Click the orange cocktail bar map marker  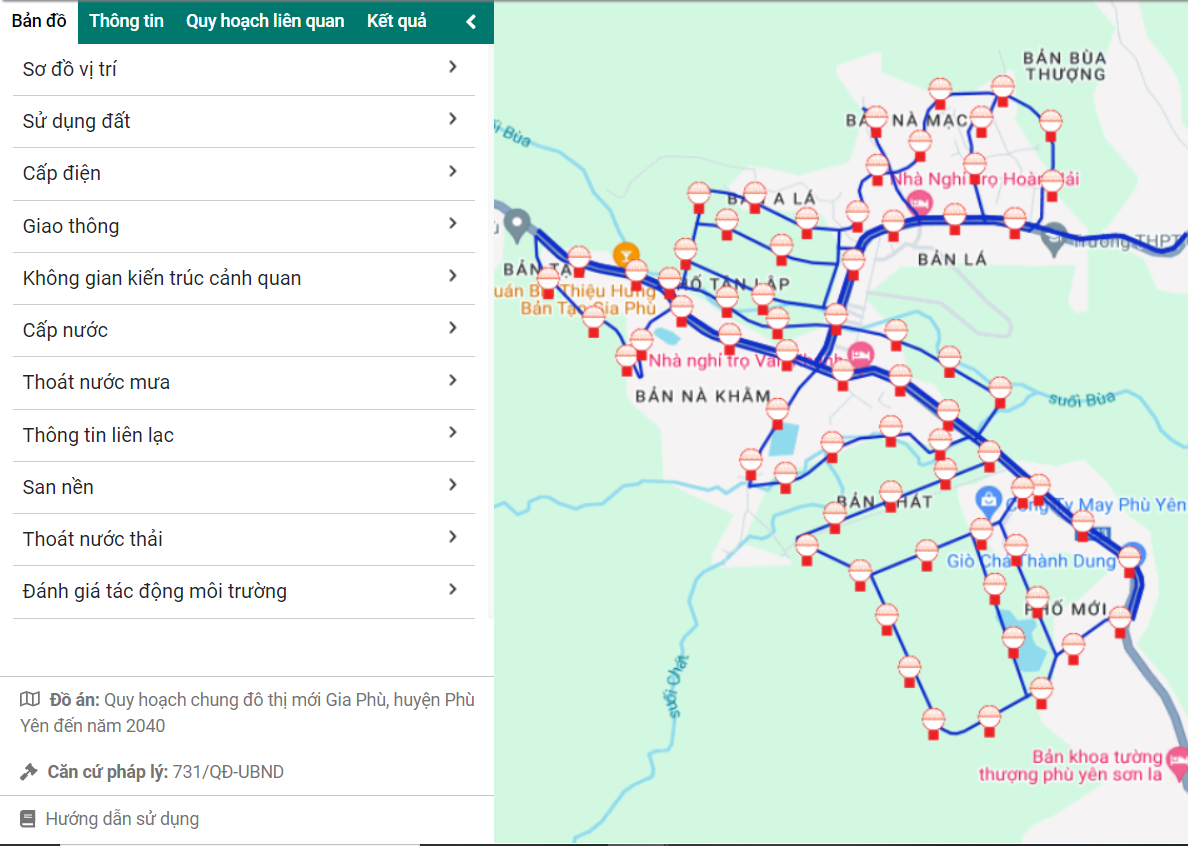point(626,254)
